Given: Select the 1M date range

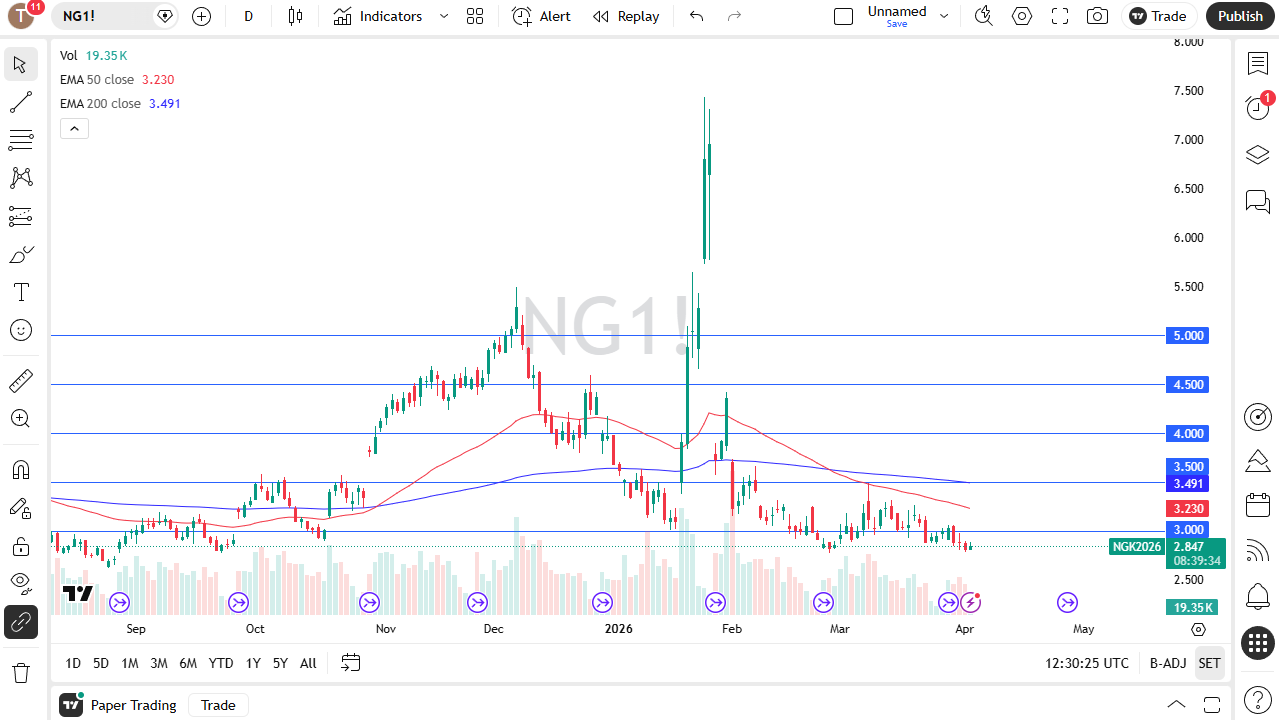Looking at the screenshot, I should tap(130, 663).
